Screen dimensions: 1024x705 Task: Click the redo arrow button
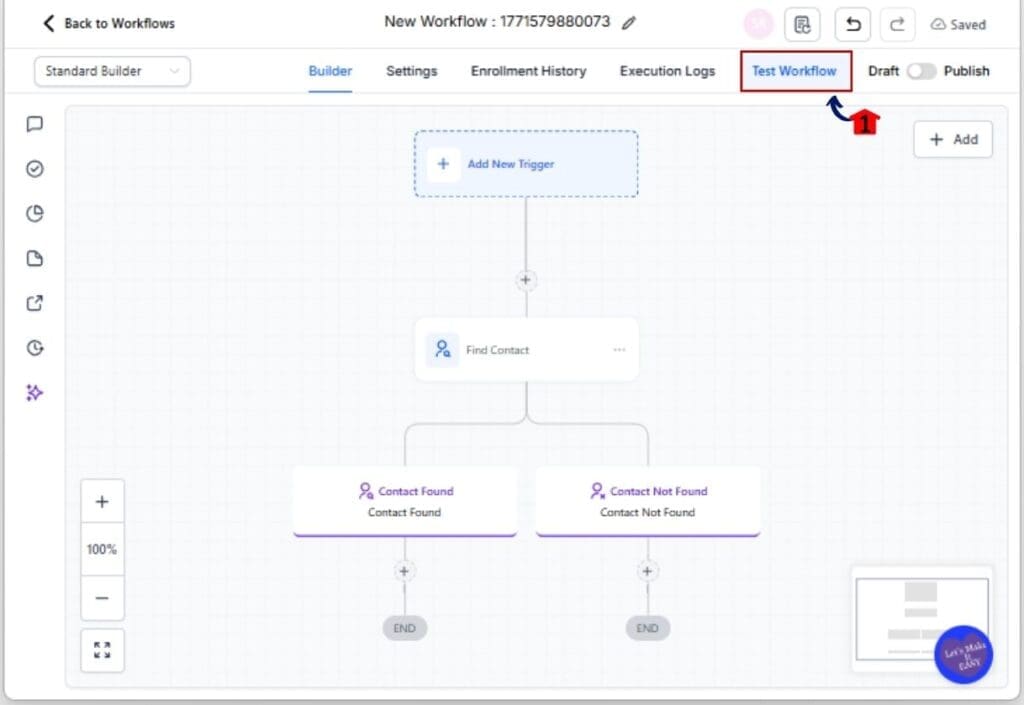tap(896, 24)
